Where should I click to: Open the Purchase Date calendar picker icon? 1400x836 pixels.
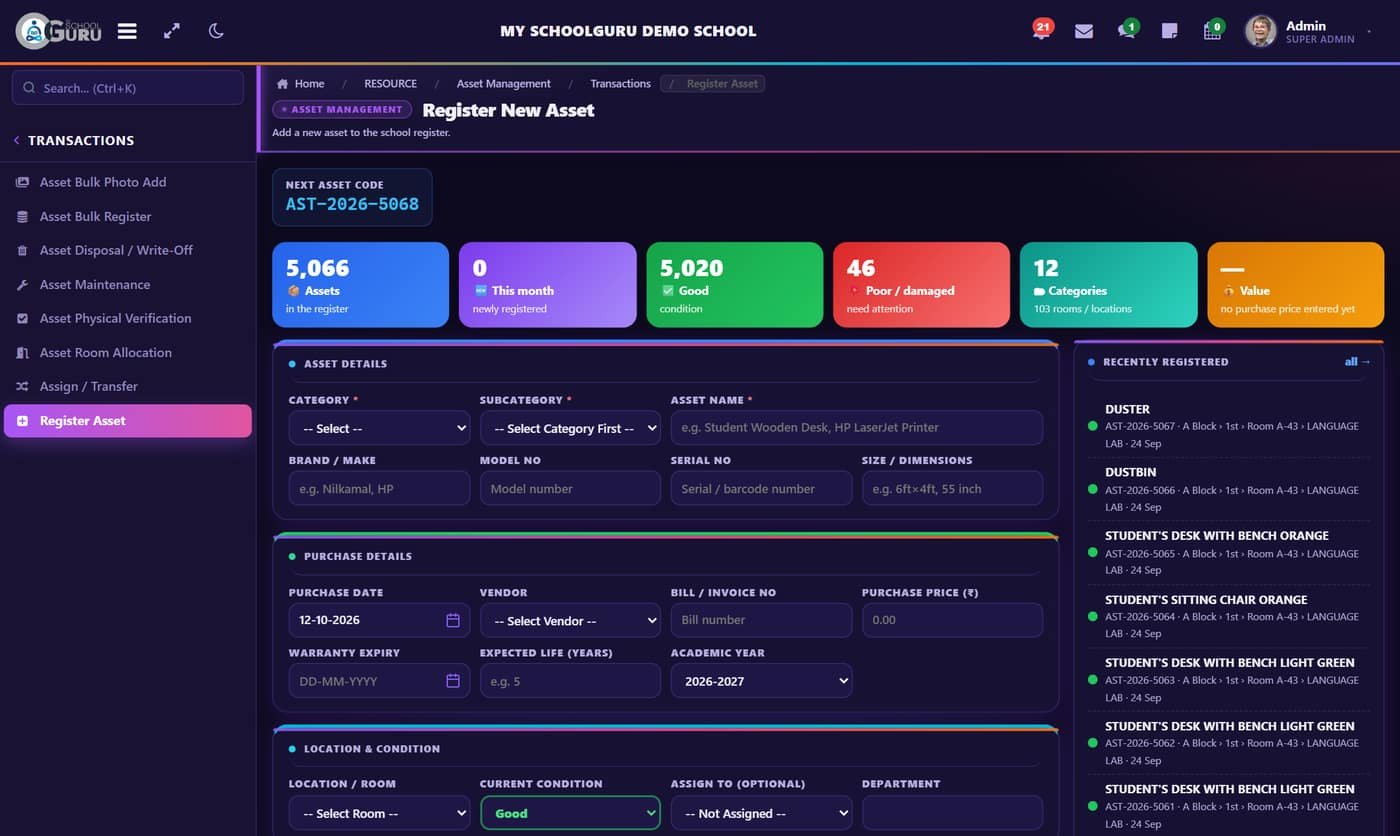coord(453,620)
